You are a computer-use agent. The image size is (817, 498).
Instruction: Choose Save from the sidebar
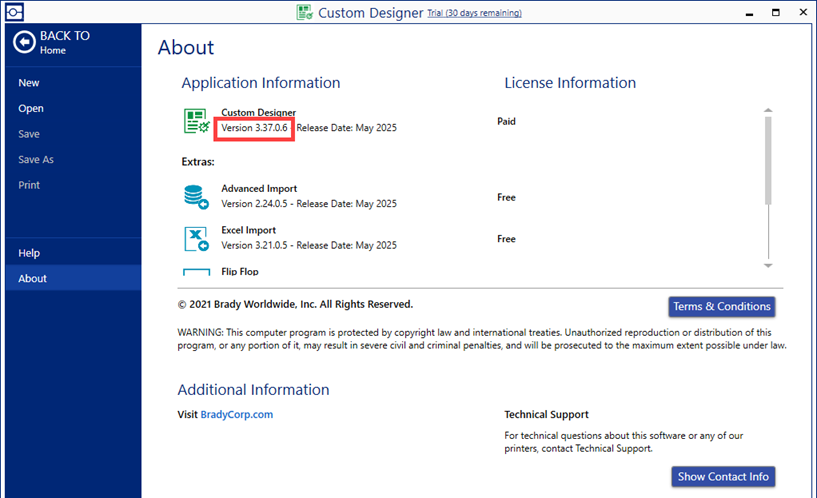(x=29, y=134)
